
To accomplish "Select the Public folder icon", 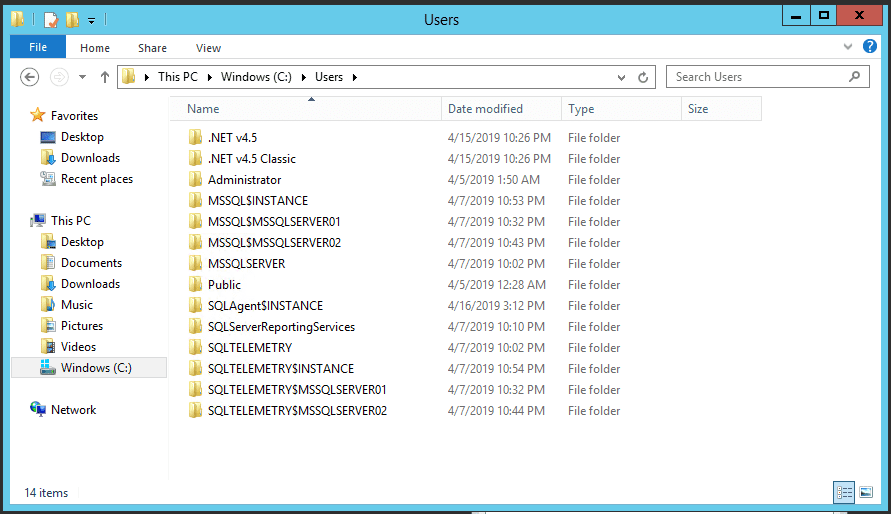I will click(x=196, y=285).
